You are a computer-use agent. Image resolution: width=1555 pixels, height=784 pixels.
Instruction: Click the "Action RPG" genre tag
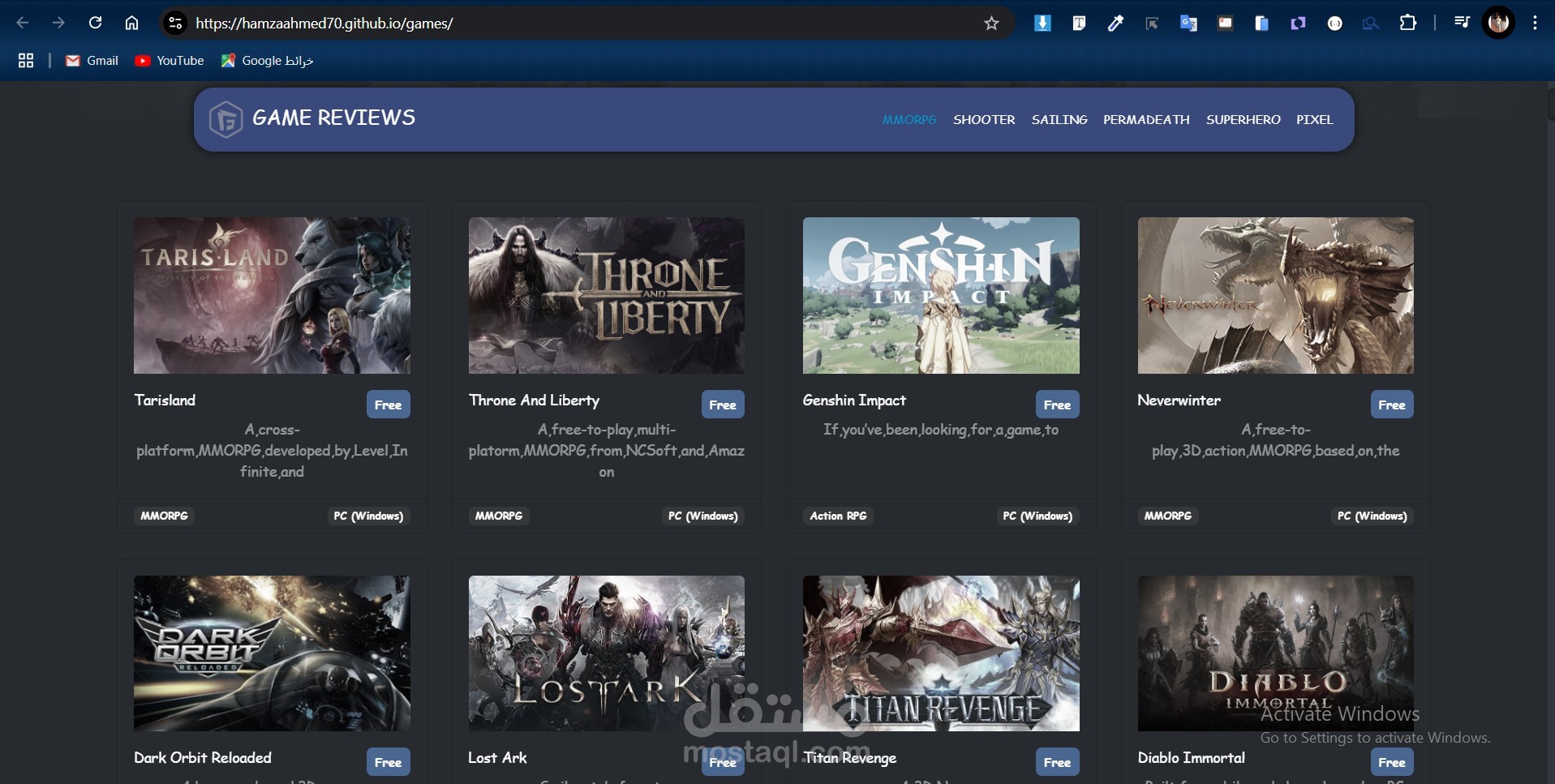pos(838,516)
